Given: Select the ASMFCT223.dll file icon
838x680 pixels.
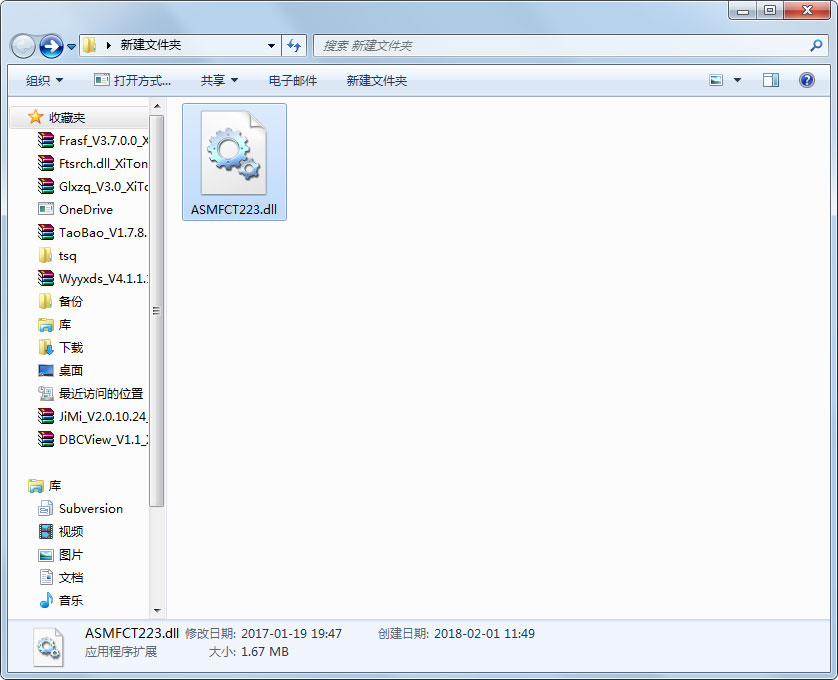Looking at the screenshot, I should pyautogui.click(x=234, y=153).
